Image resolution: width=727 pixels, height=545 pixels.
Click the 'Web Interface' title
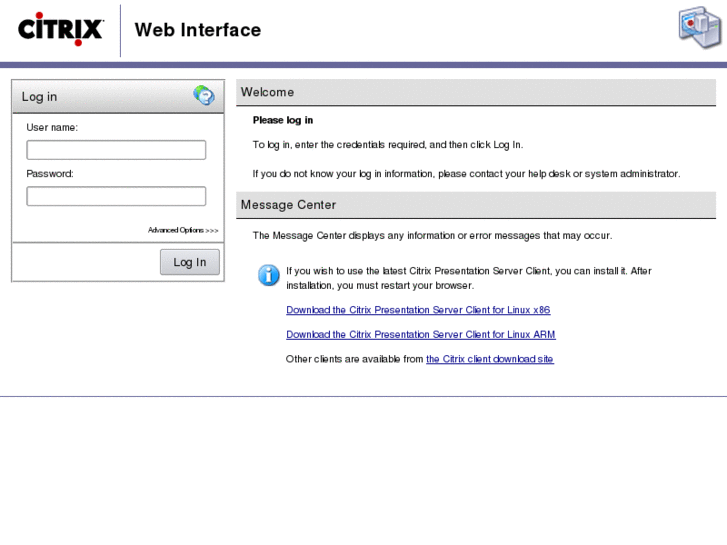[x=198, y=30]
